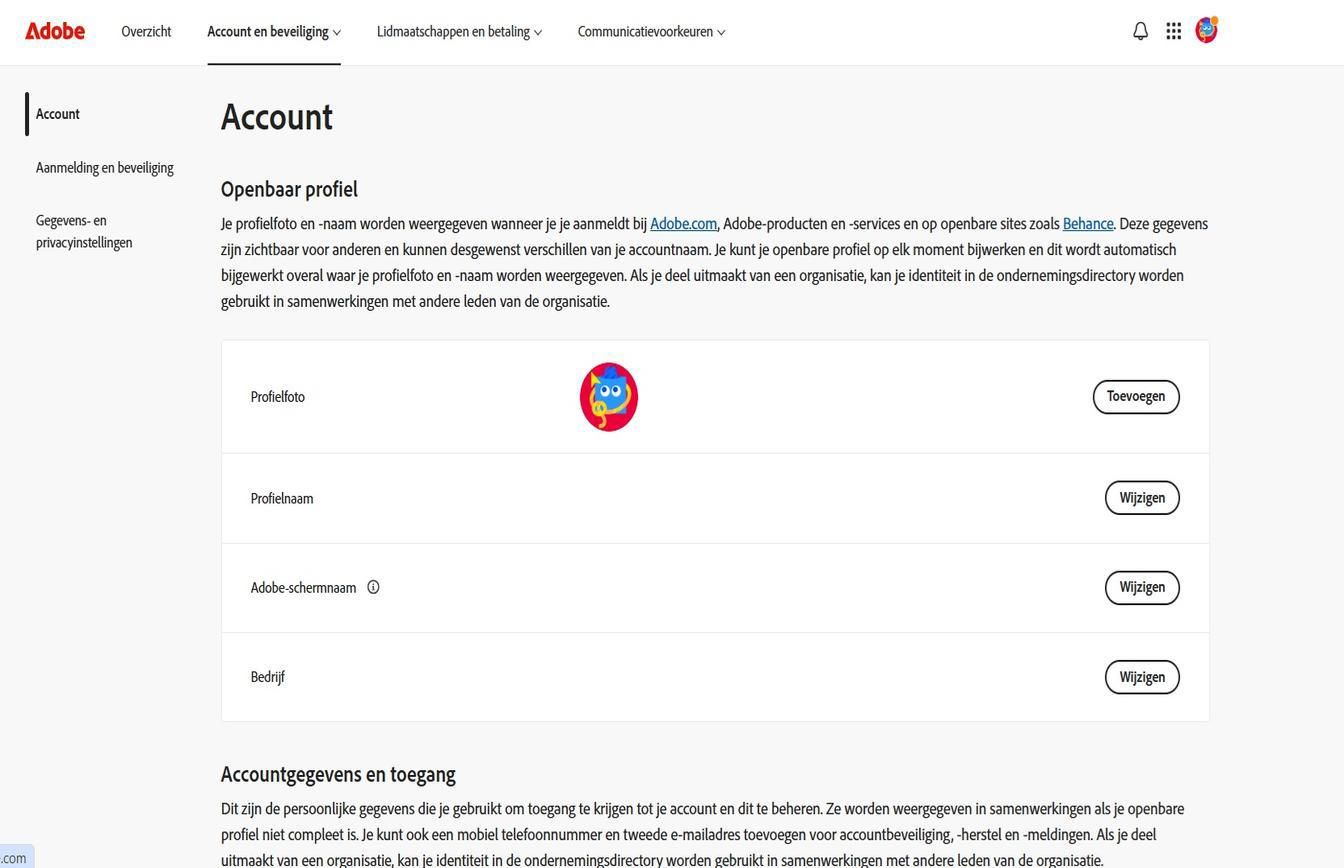Click Toevoegen to add a profile photo
This screenshot has height=868, width=1344.
pyautogui.click(x=1135, y=396)
